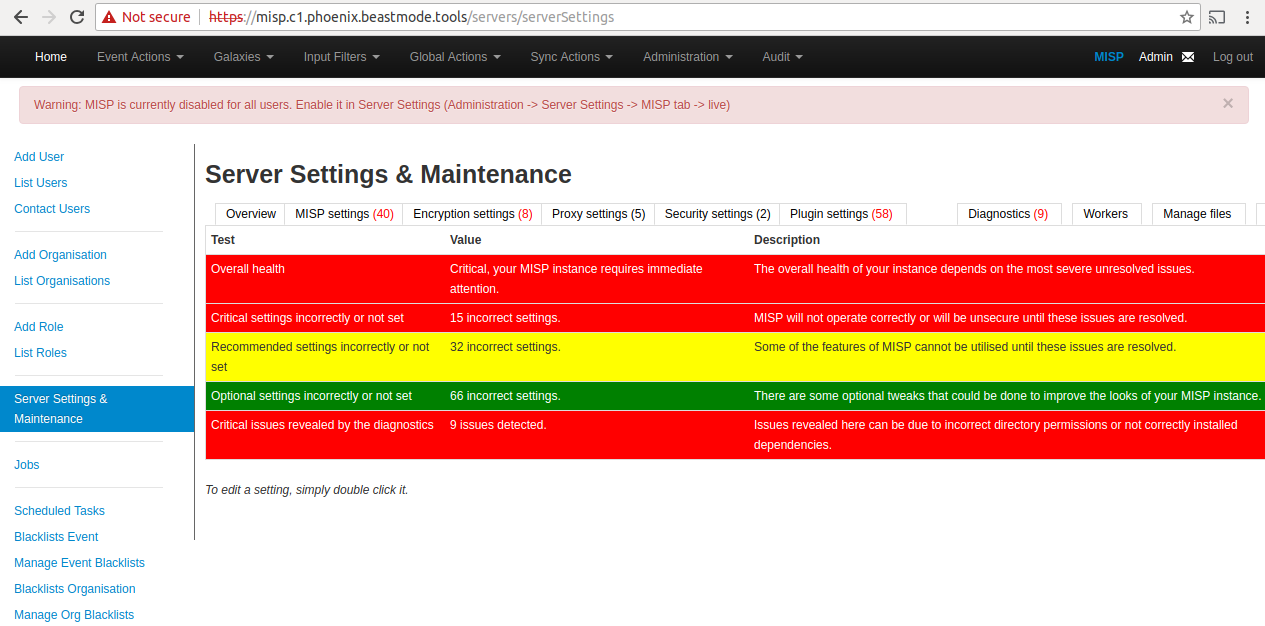Click the '15 incorrect settings.' value

pos(505,318)
